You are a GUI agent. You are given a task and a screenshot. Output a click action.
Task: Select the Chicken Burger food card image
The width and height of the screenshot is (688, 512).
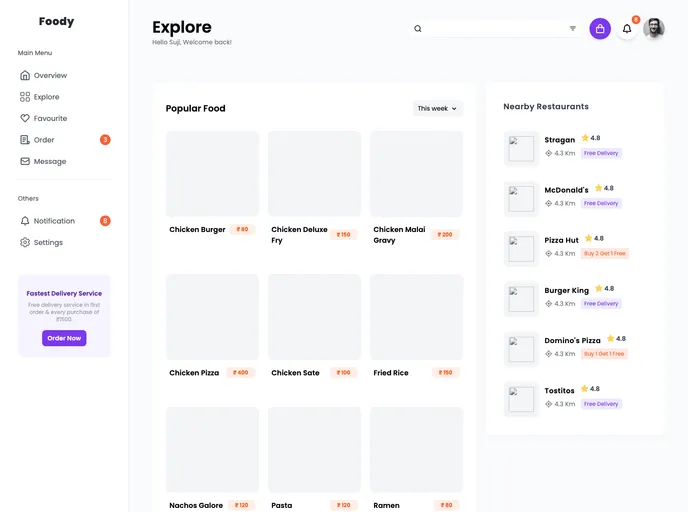click(212, 174)
